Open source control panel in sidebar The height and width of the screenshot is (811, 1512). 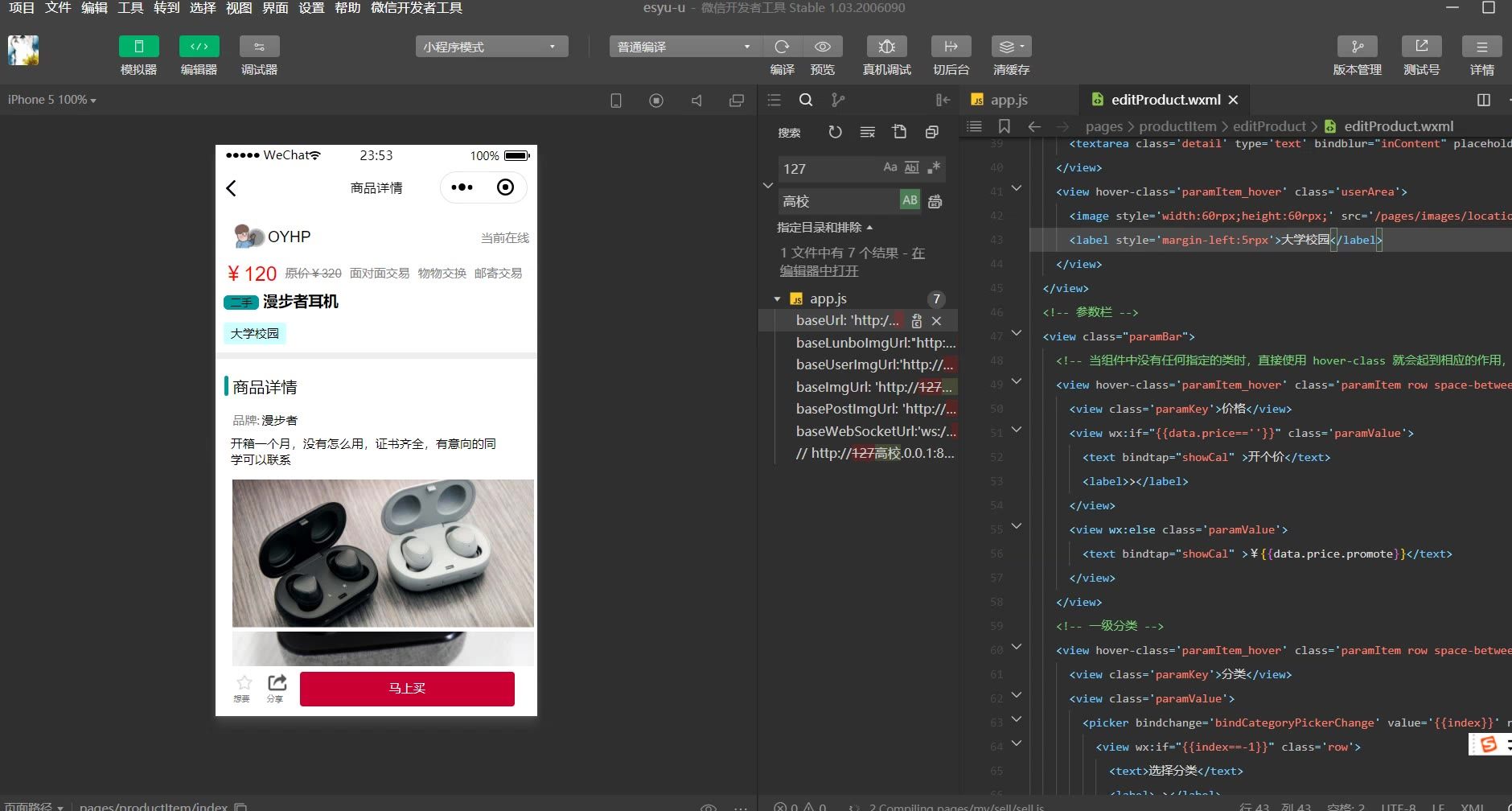(838, 100)
